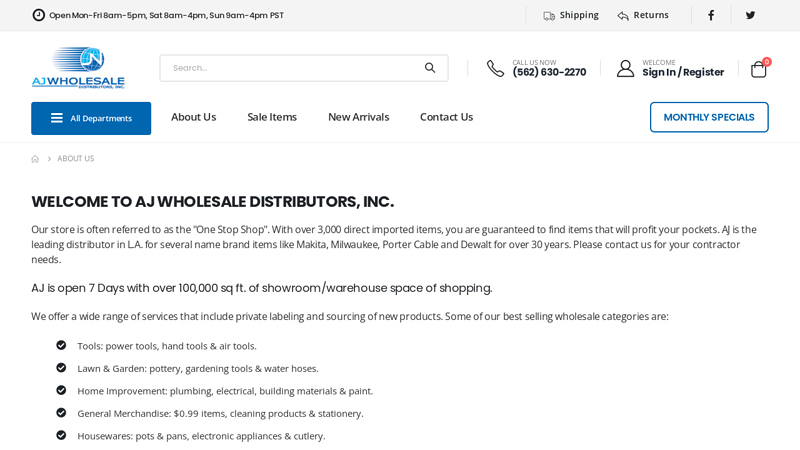Click the clock icon beside opening hours
Image resolution: width=800 pixels, height=450 pixels.
pyautogui.click(x=39, y=15)
